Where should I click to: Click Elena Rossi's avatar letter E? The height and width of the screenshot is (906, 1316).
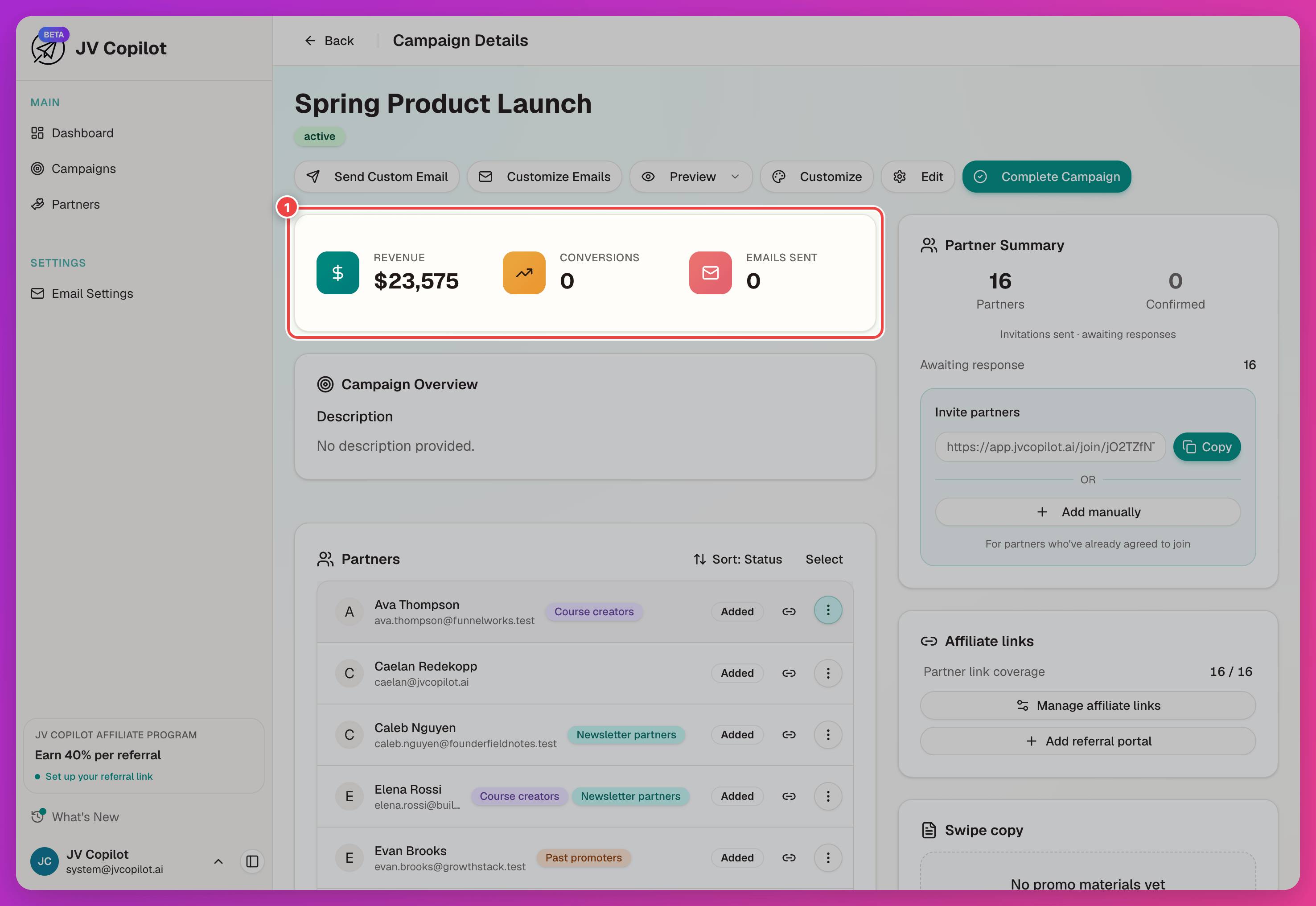click(x=350, y=796)
